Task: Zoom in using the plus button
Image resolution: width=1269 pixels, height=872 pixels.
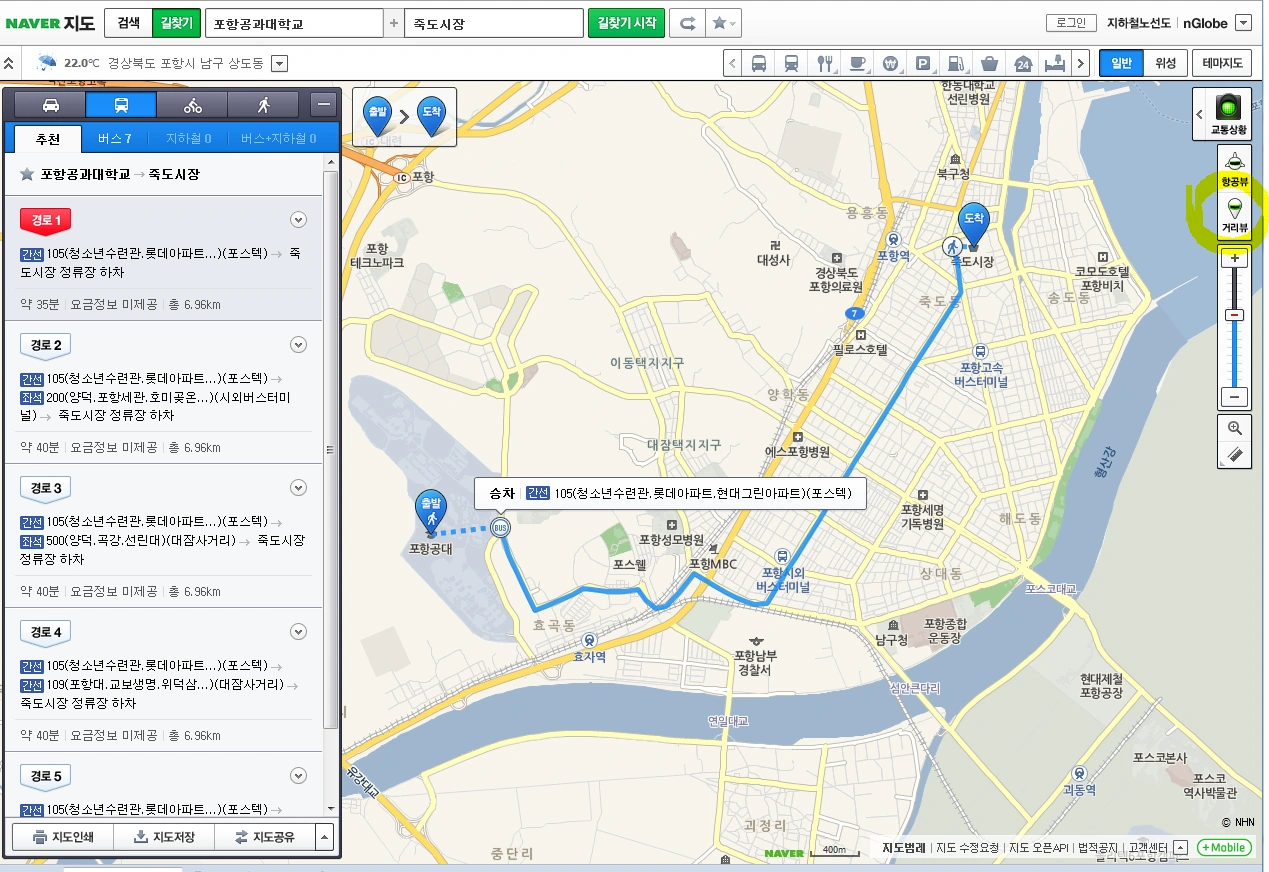Action: click(x=1235, y=258)
